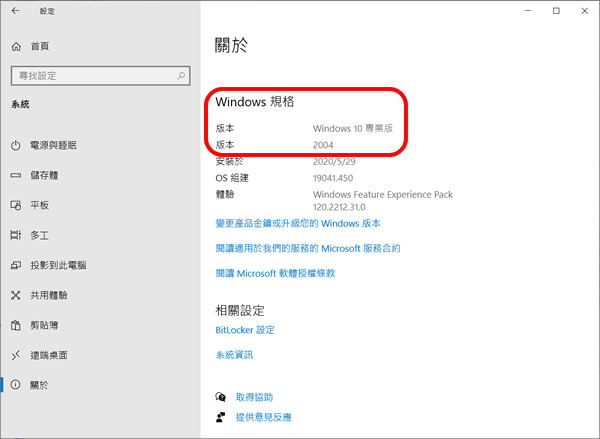This screenshot has width=600, height=439.
Task: Go to 多工 settings
Action: tap(40, 235)
